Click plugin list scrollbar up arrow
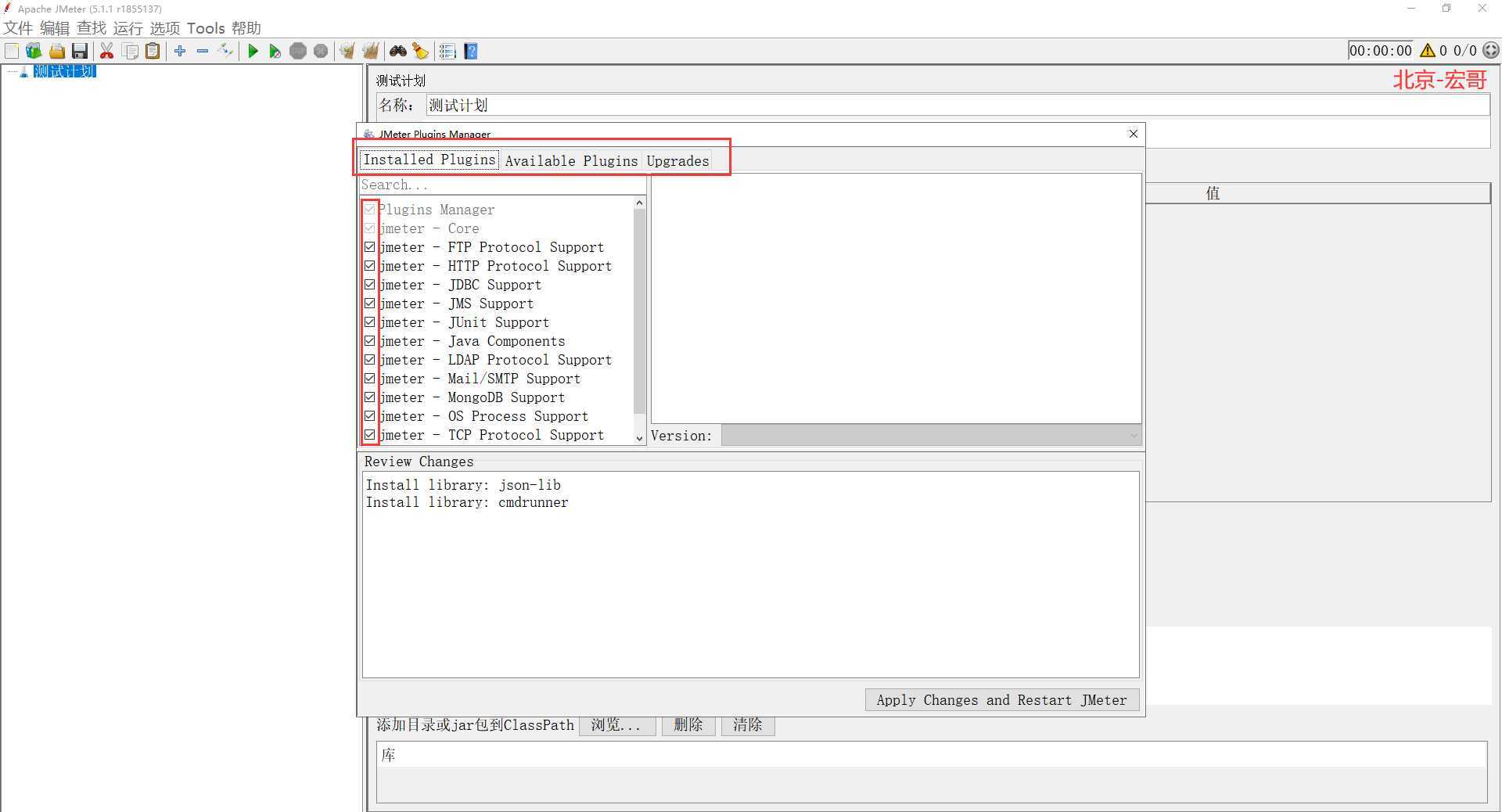Screen dimensions: 1502x812 [x=639, y=203]
